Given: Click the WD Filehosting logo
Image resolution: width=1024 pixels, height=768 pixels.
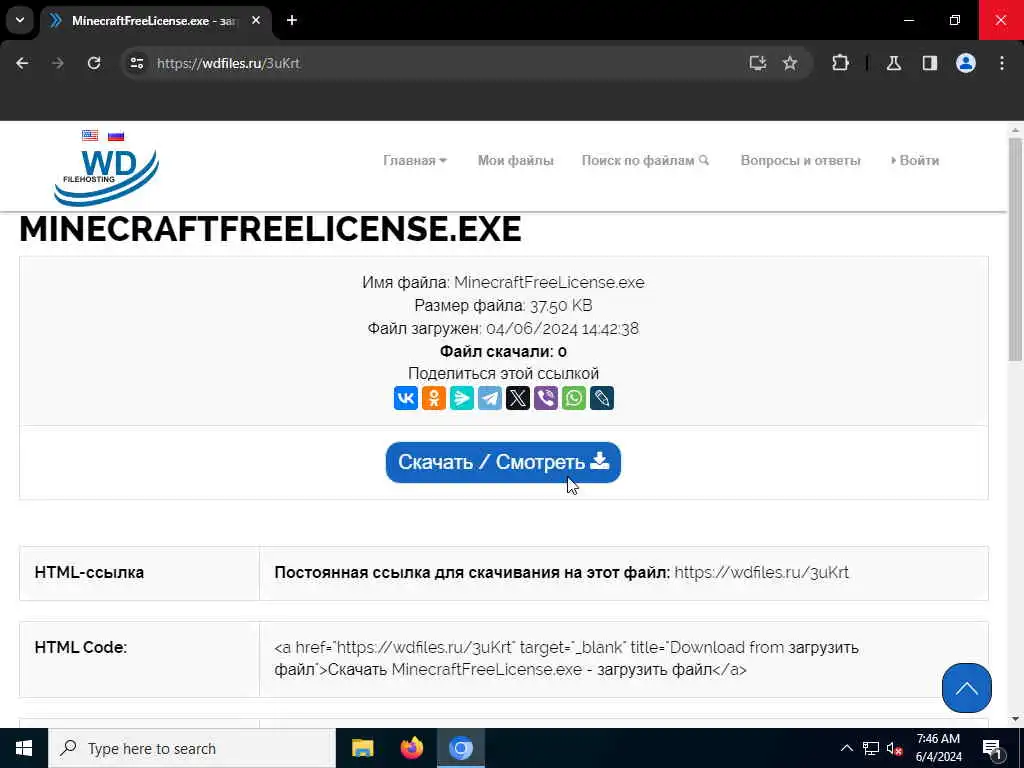Looking at the screenshot, I should pos(106,177).
